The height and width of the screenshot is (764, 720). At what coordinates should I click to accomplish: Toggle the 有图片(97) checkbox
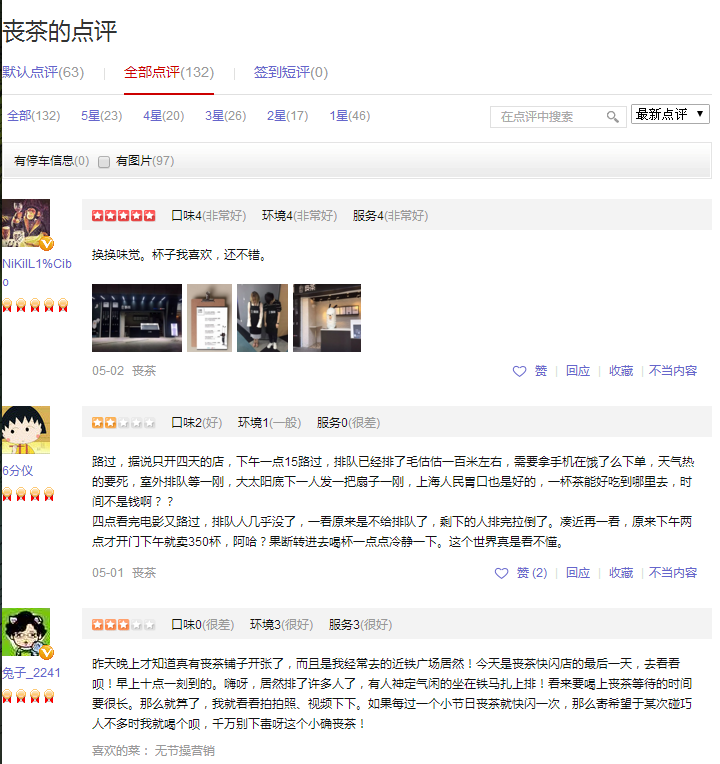(x=104, y=162)
